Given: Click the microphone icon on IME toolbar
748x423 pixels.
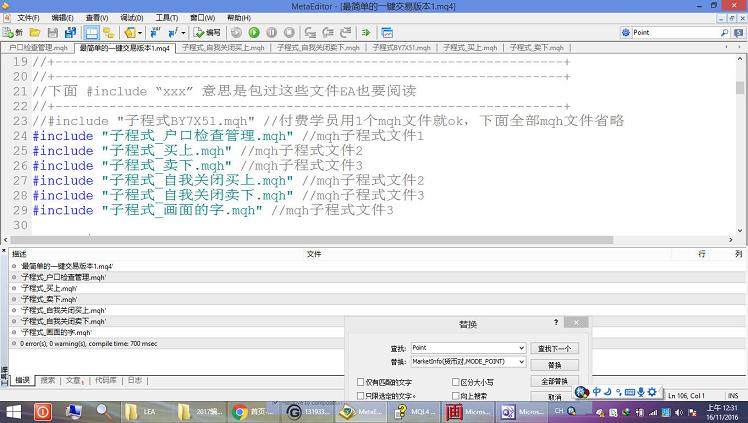Looking at the screenshot, I should pos(641,392).
